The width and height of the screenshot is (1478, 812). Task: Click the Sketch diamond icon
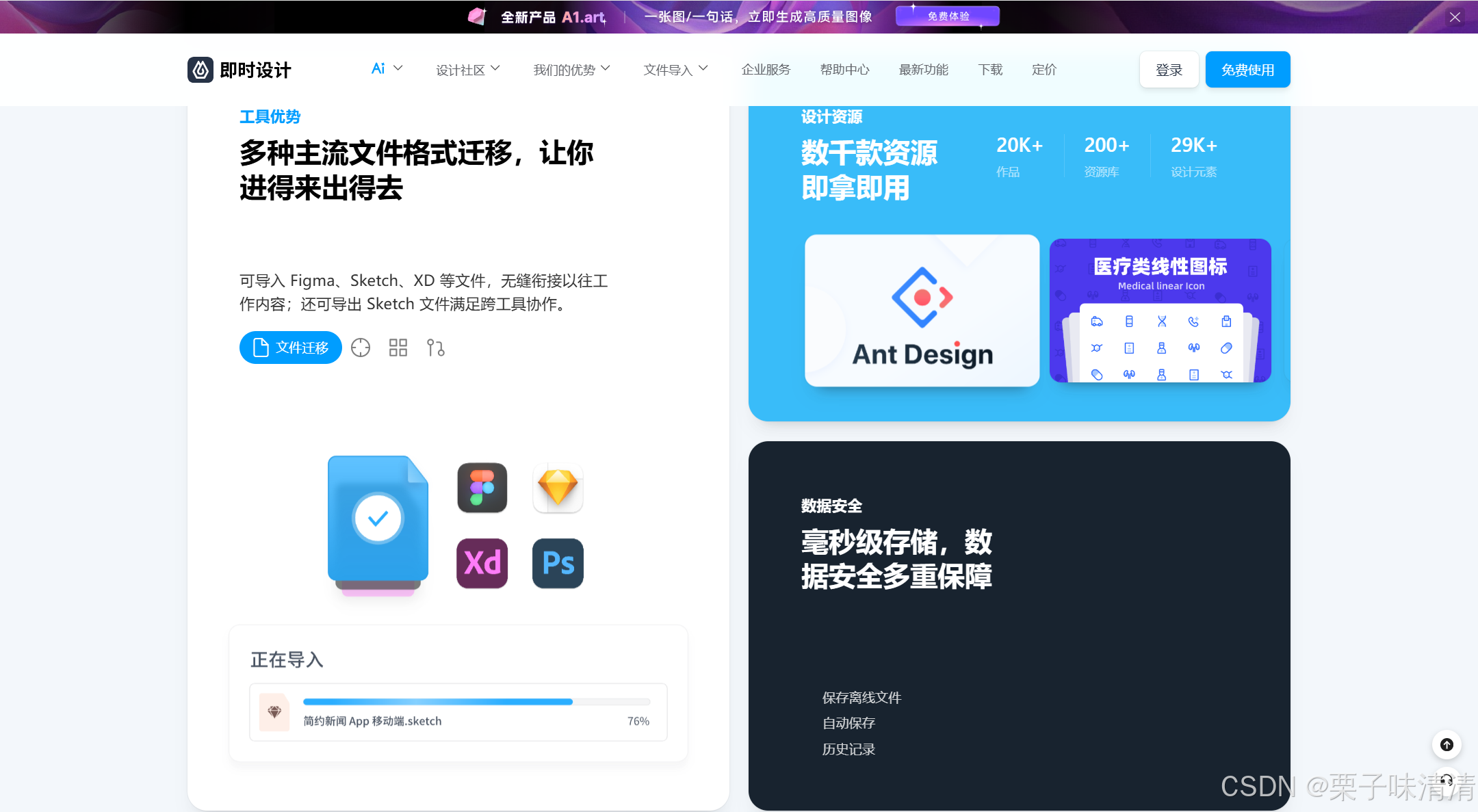click(x=558, y=488)
